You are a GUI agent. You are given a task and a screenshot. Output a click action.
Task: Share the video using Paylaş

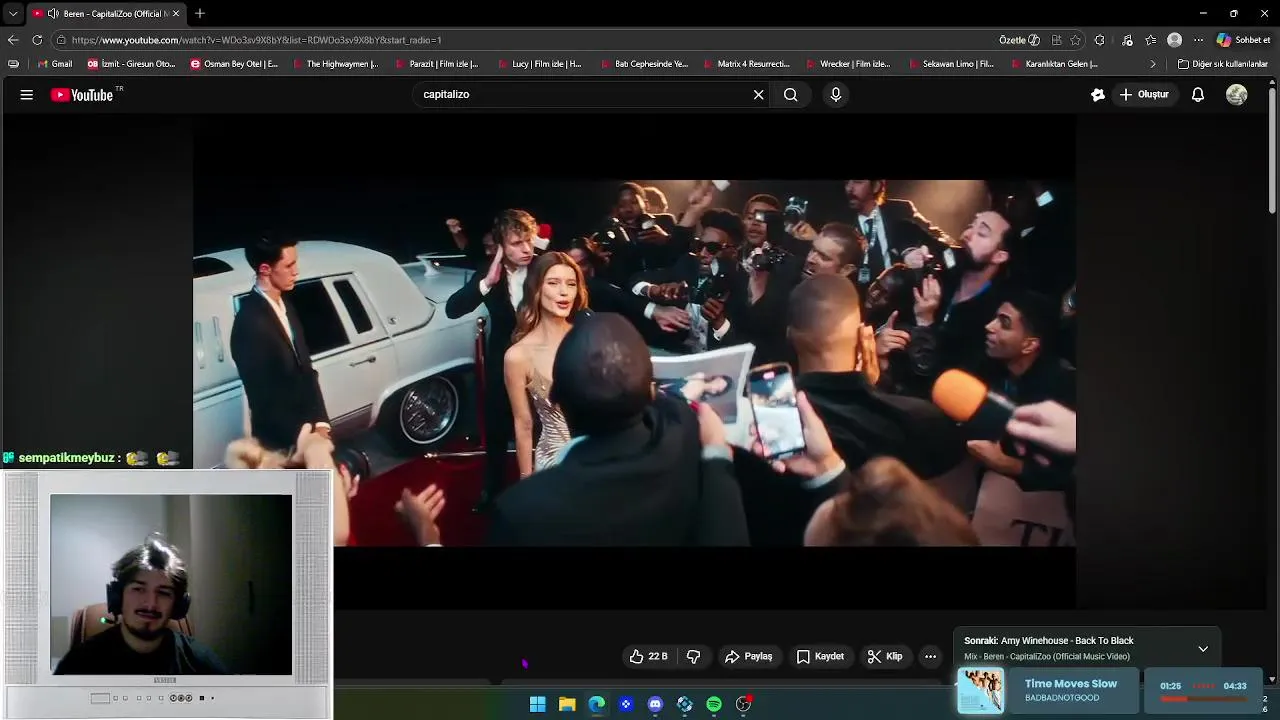749,657
